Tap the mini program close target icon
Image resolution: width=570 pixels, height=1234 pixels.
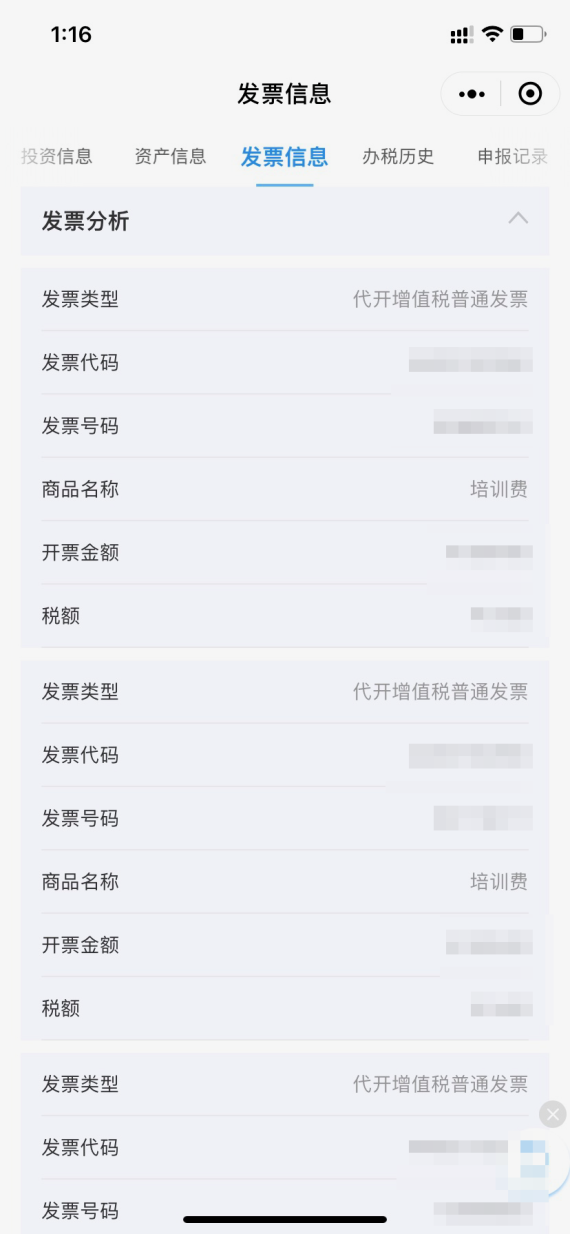click(x=530, y=94)
